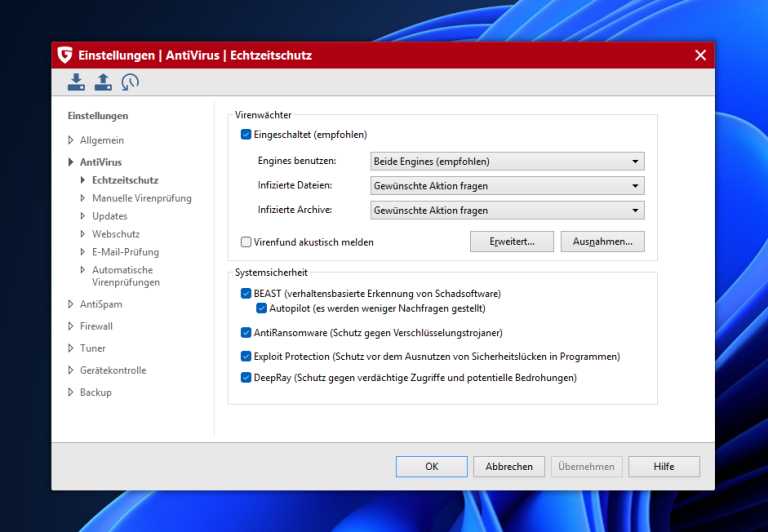768x532 pixels.
Task: Click the import settings icon in toolbar
Action: point(76,82)
